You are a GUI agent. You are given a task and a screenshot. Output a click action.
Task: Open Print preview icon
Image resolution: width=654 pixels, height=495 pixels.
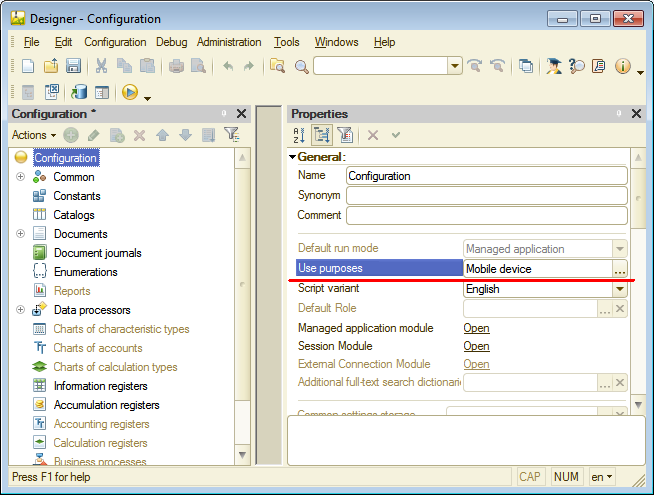[x=198, y=66]
